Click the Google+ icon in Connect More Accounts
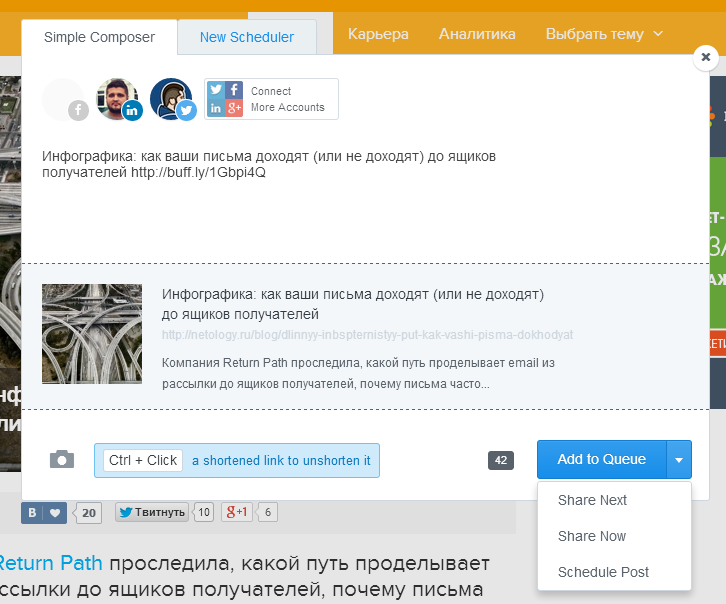726x604 pixels. coord(234,108)
